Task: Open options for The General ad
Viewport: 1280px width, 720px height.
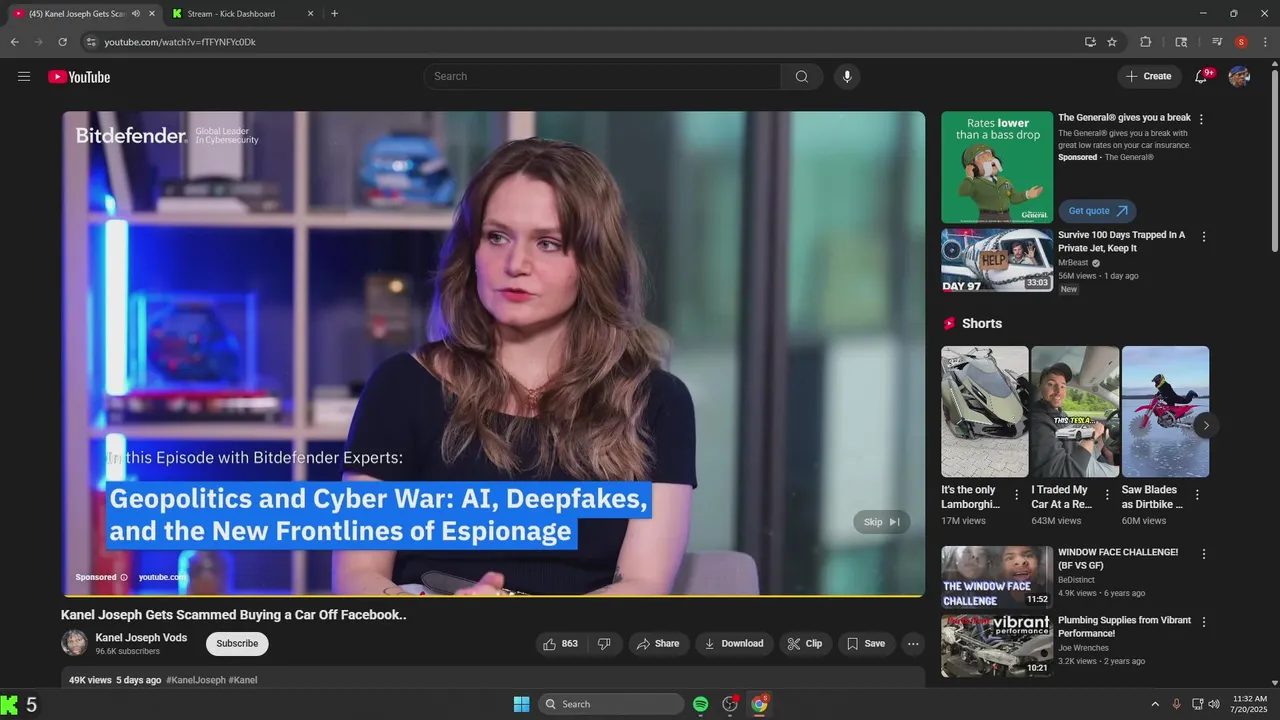Action: 1201,119
